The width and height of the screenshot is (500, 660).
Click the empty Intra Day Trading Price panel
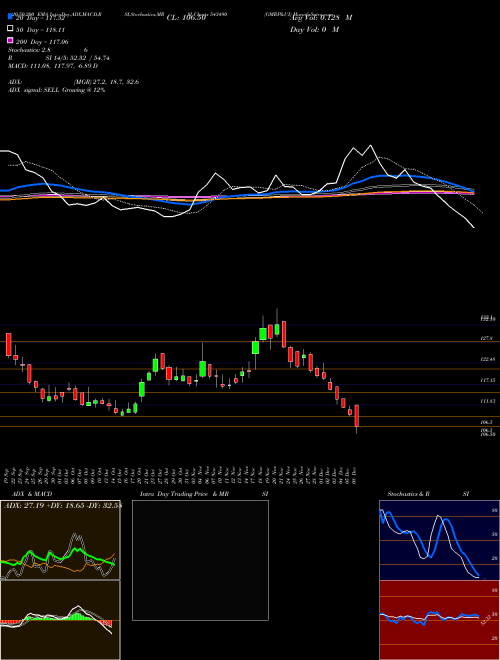(200, 560)
